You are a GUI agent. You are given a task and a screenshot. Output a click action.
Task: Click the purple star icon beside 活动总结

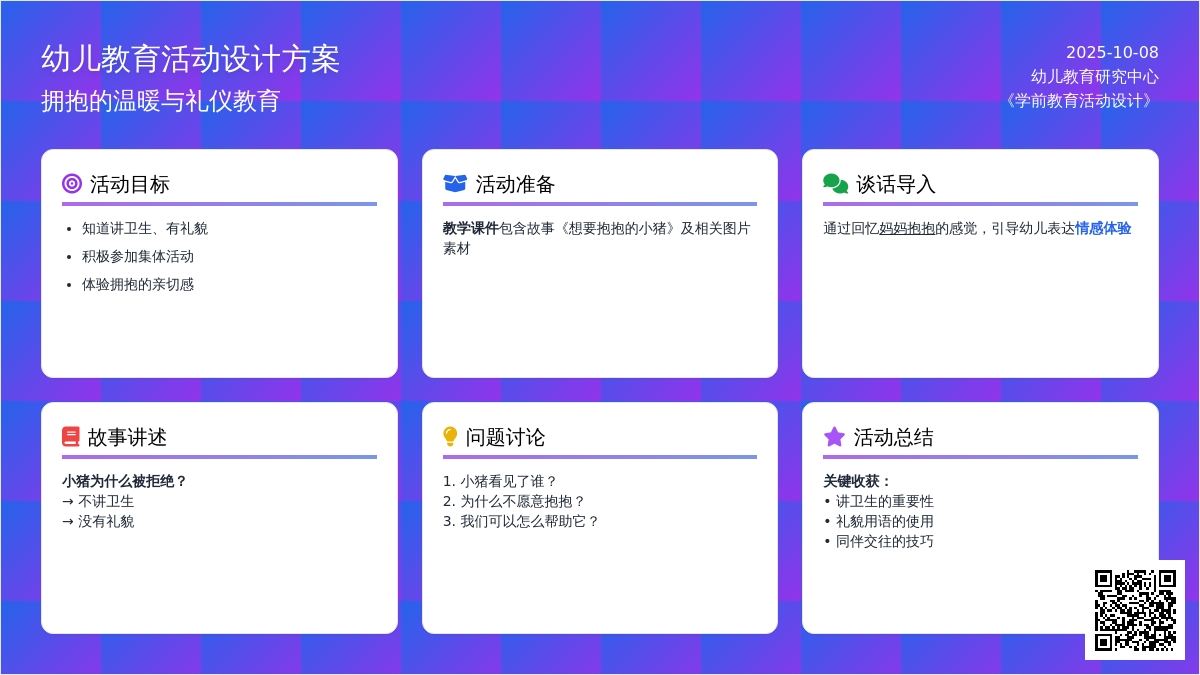point(834,437)
